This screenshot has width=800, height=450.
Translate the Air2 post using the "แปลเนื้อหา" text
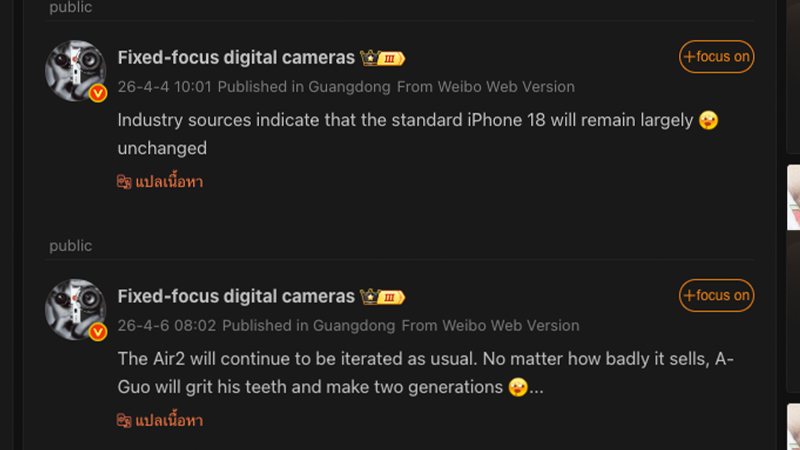[x=169, y=420]
